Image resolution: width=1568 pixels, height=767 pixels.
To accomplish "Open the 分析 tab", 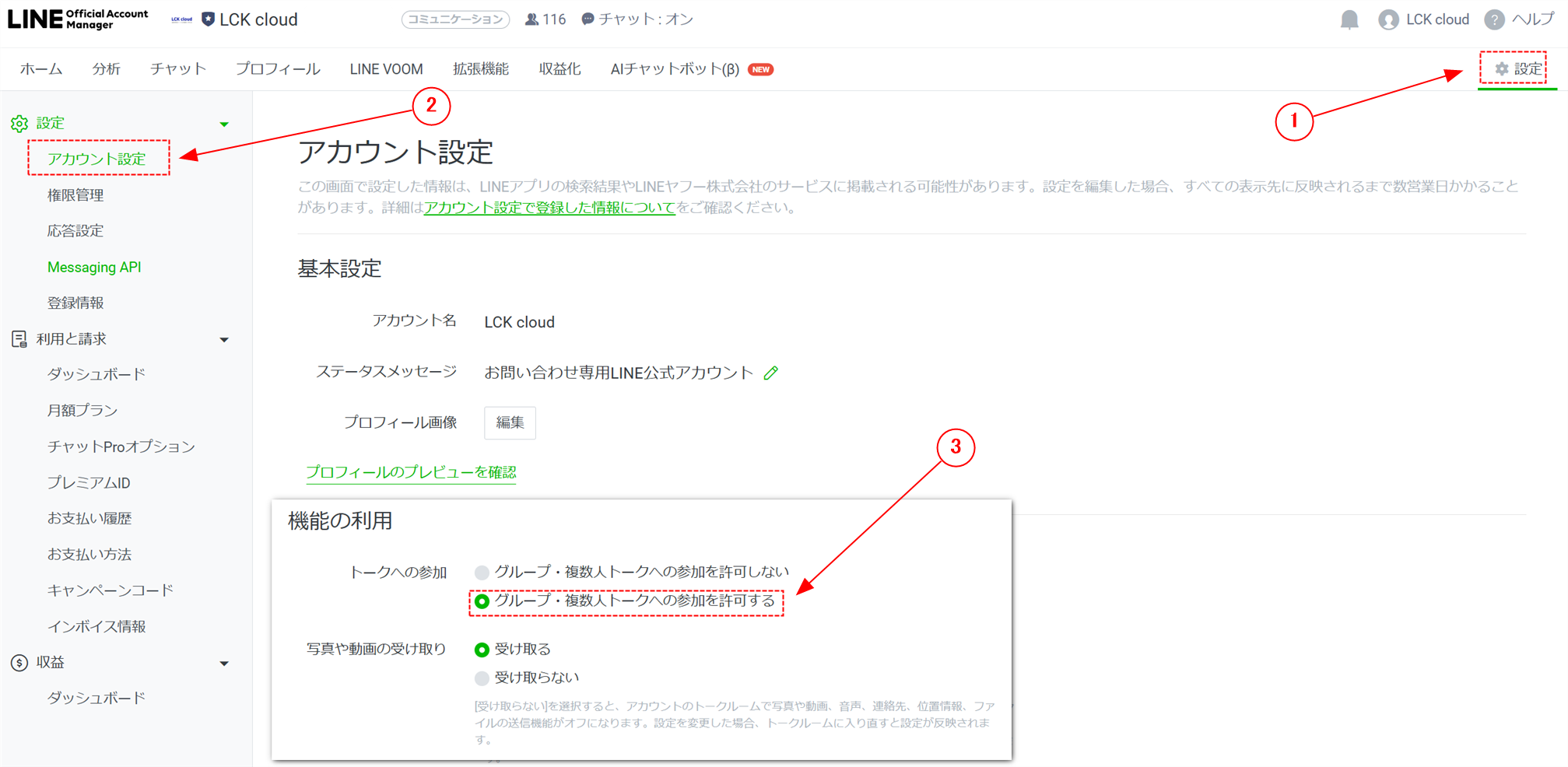I will [106, 69].
